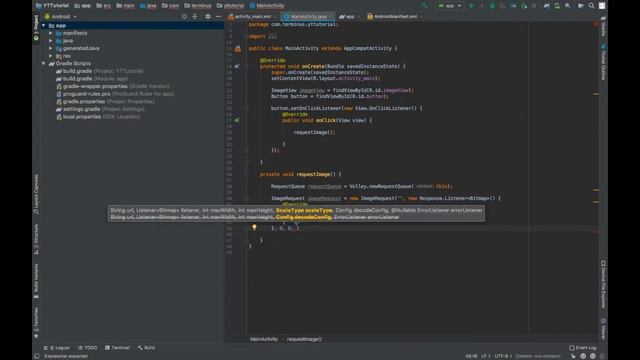Expand the java folder

(x=51, y=41)
